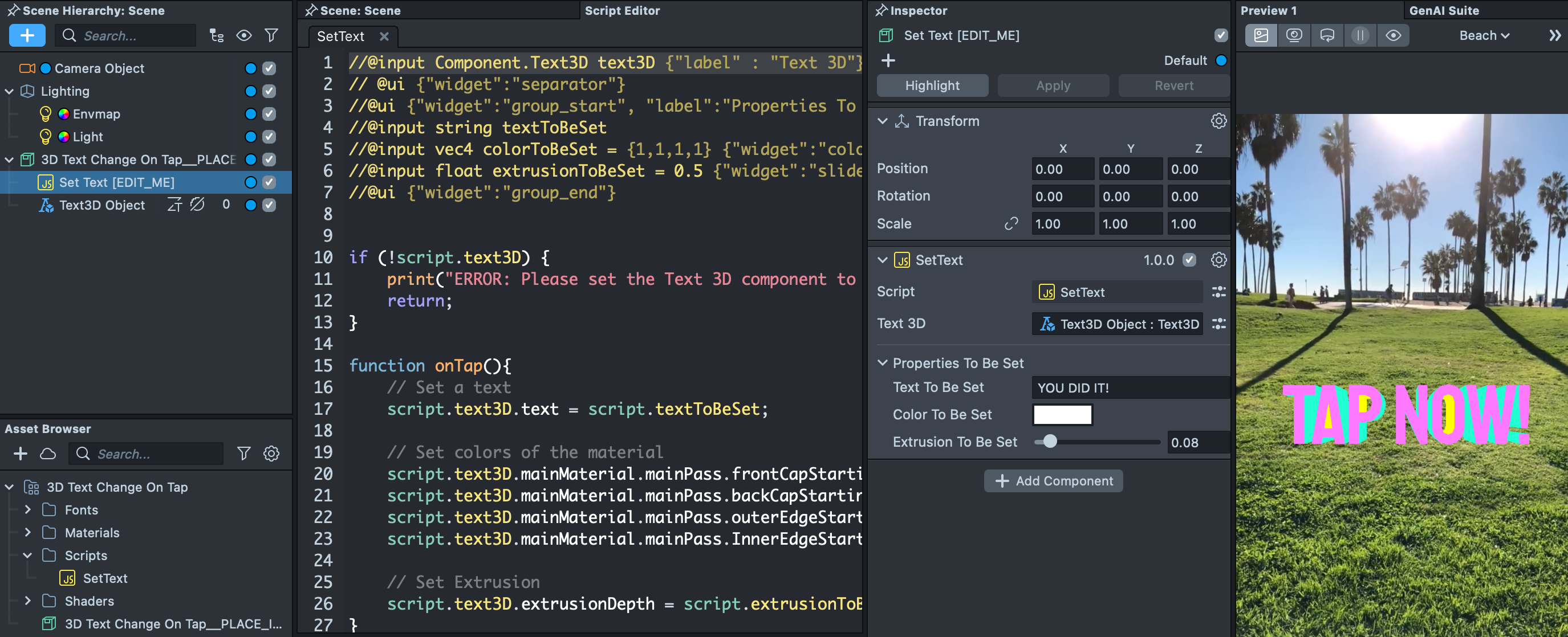1568x637 pixels.
Task: Click the Add Component button
Action: click(x=1053, y=481)
